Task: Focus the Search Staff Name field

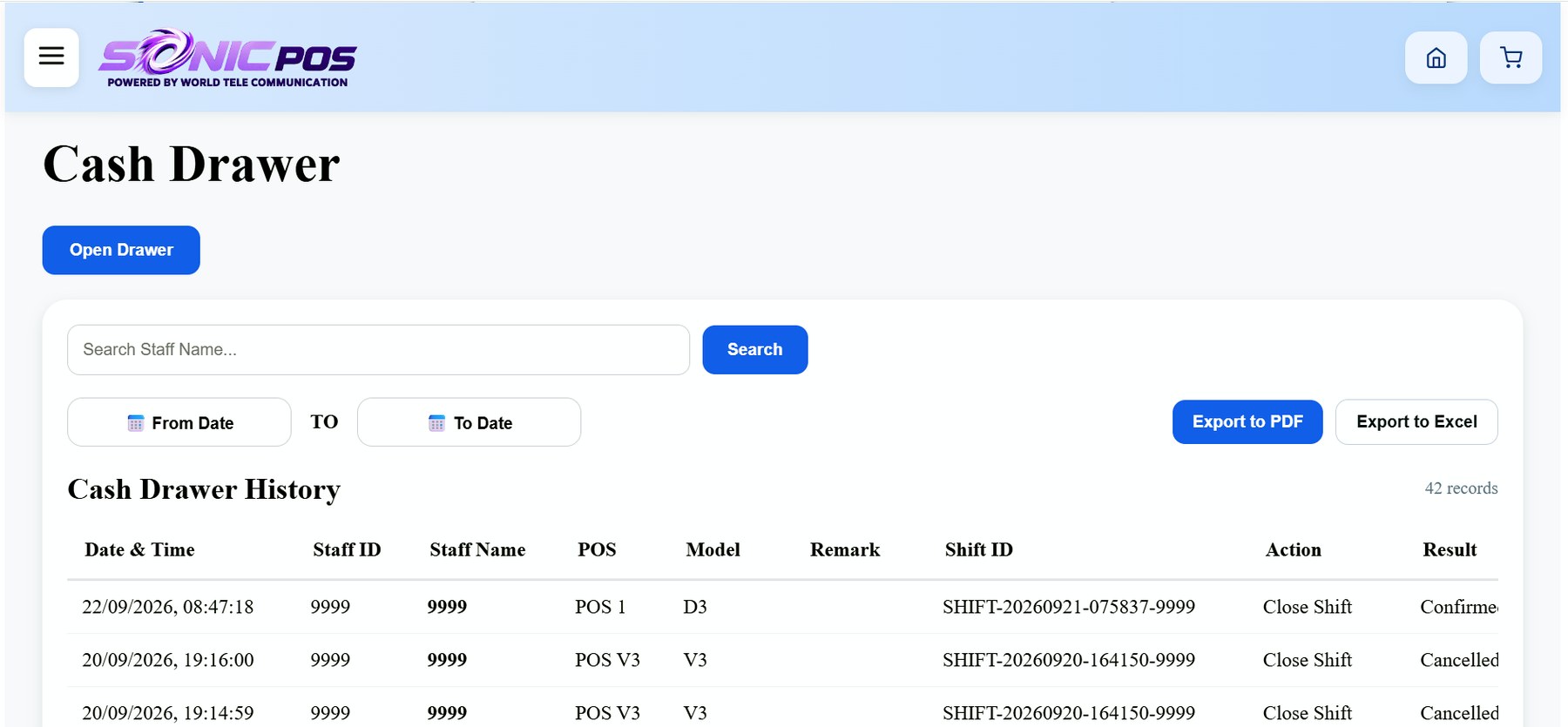Action: point(378,350)
